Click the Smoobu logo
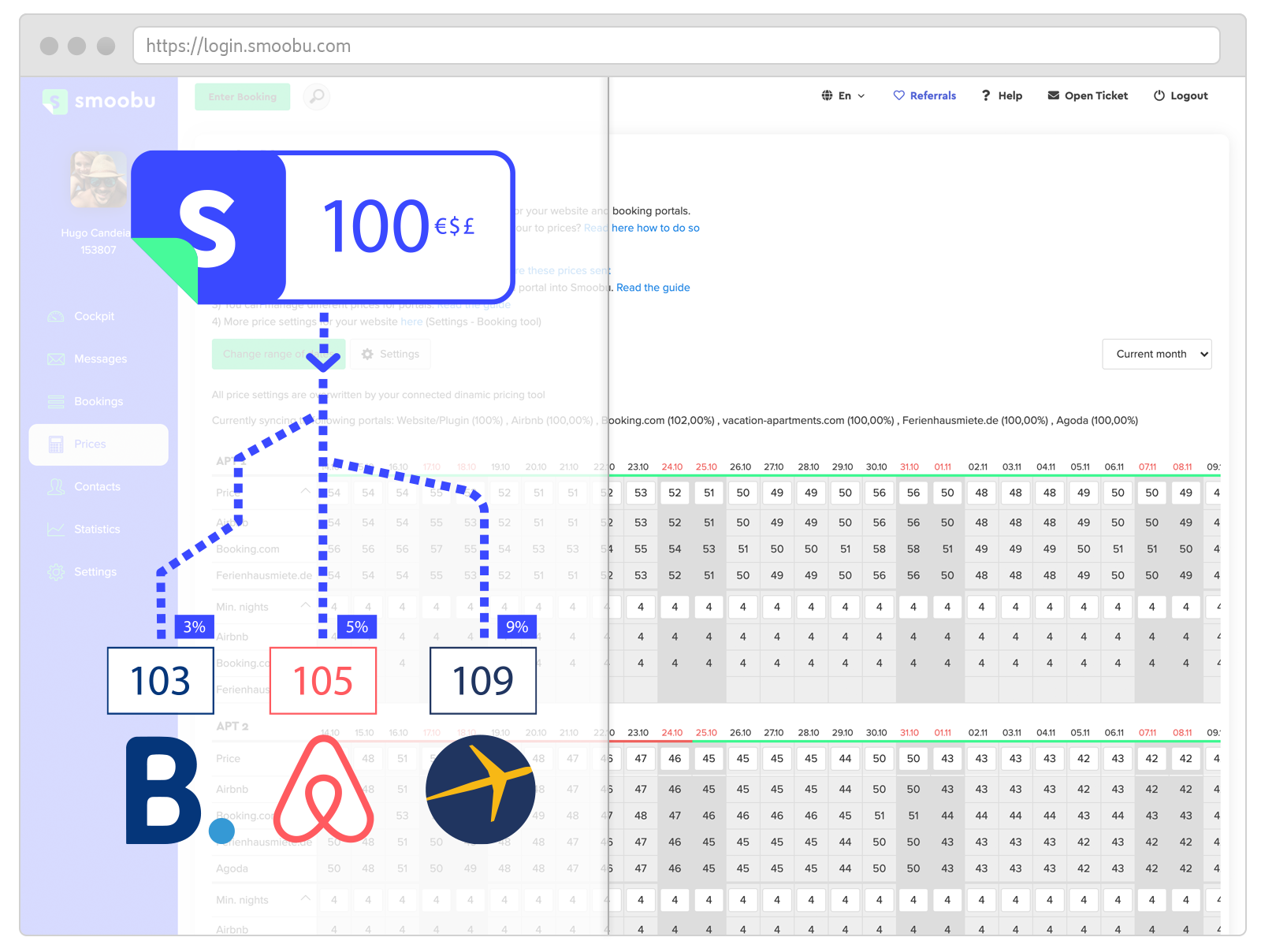 click(99, 101)
